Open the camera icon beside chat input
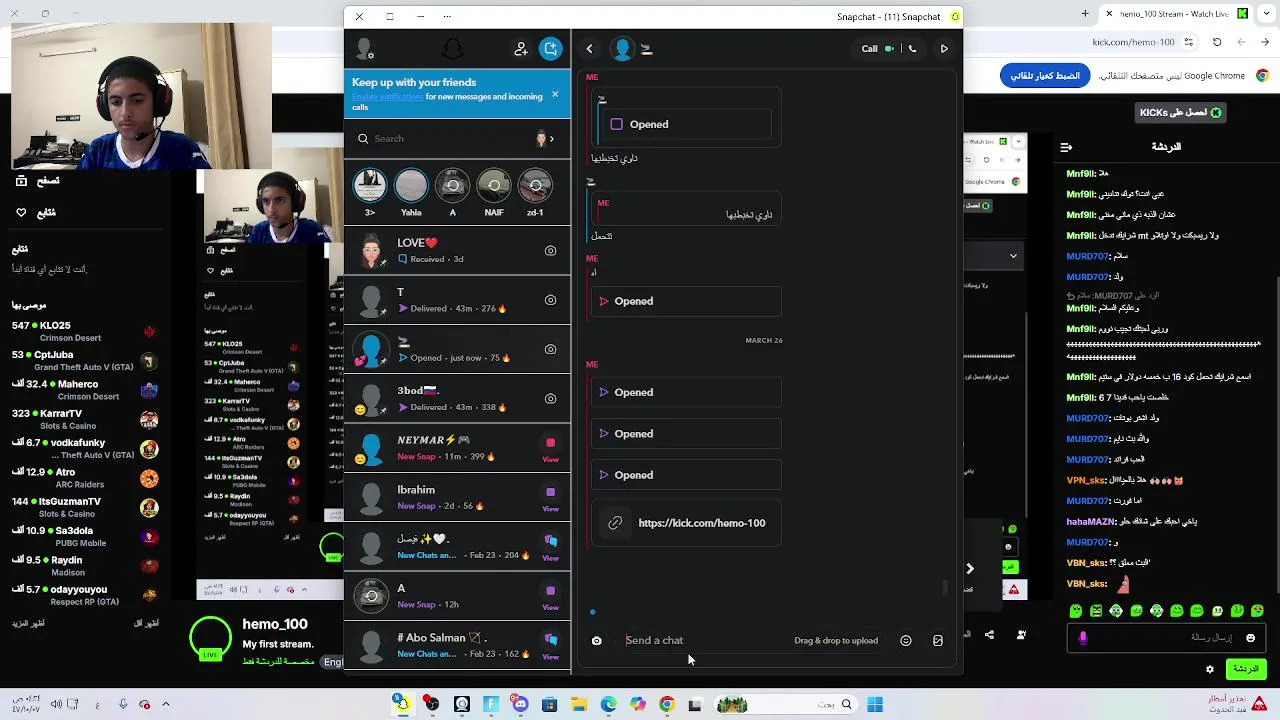 pos(597,641)
